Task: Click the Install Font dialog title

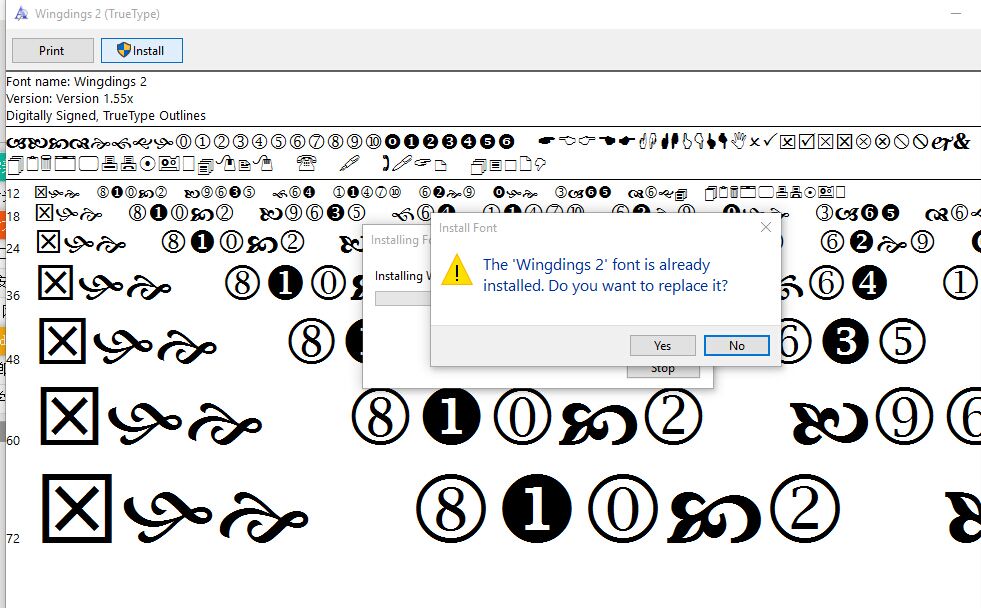Action: point(468,228)
